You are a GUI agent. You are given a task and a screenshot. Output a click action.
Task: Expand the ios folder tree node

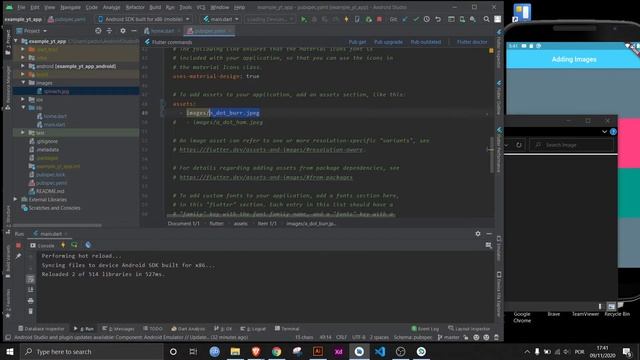[x=23, y=99]
